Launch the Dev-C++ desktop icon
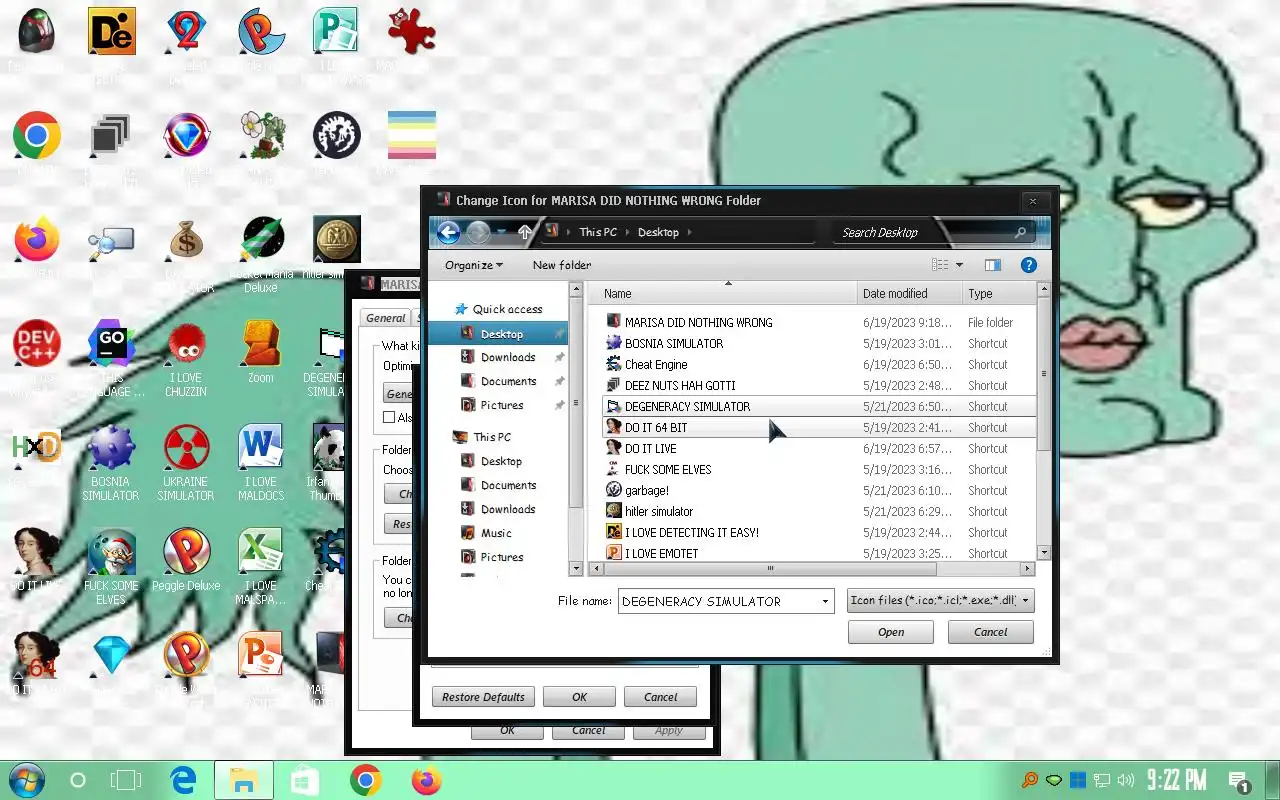 pyautogui.click(x=37, y=344)
